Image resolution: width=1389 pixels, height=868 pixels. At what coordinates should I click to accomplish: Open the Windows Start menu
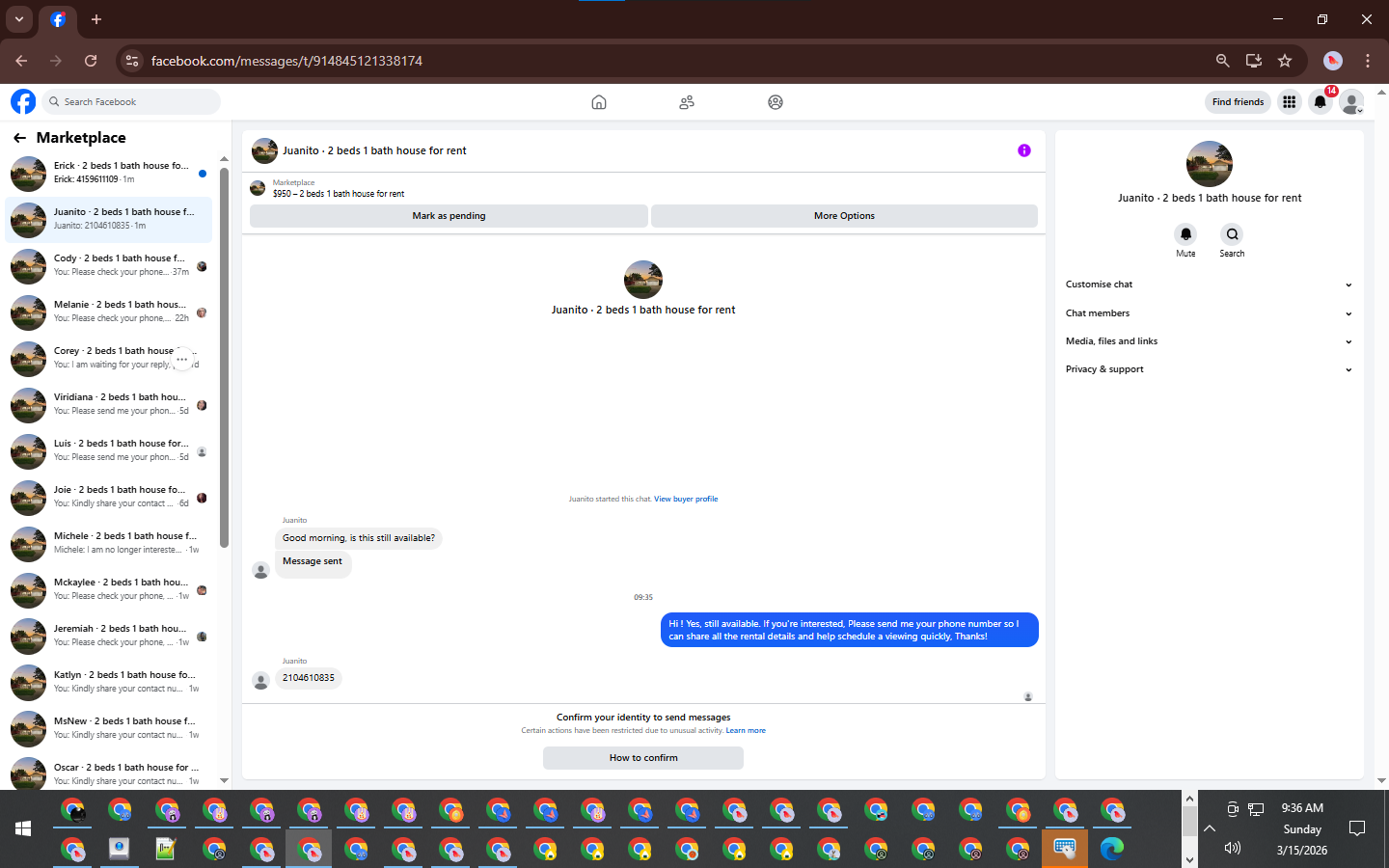(x=23, y=828)
